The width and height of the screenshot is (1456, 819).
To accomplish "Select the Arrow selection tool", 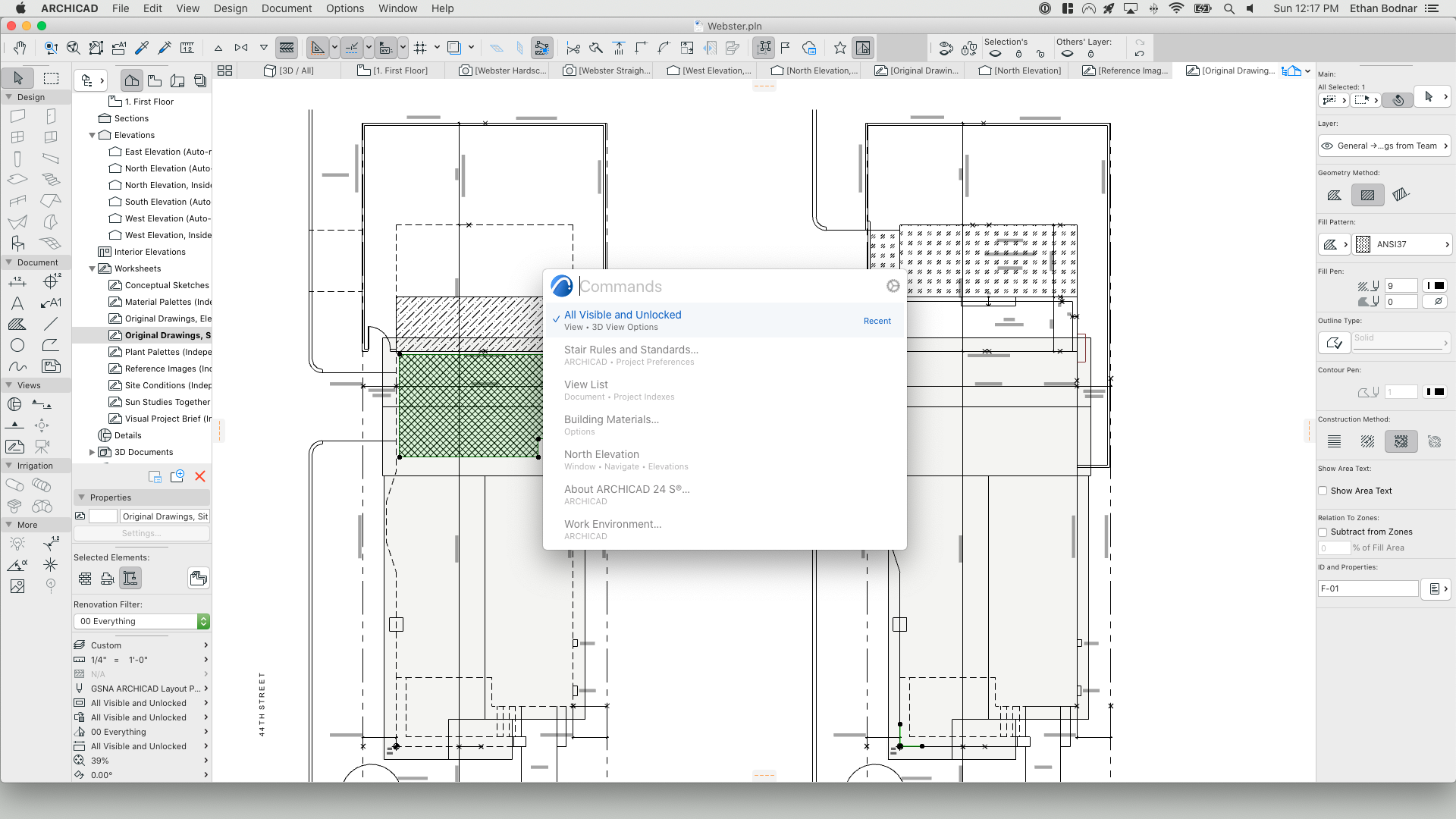I will tap(18, 78).
